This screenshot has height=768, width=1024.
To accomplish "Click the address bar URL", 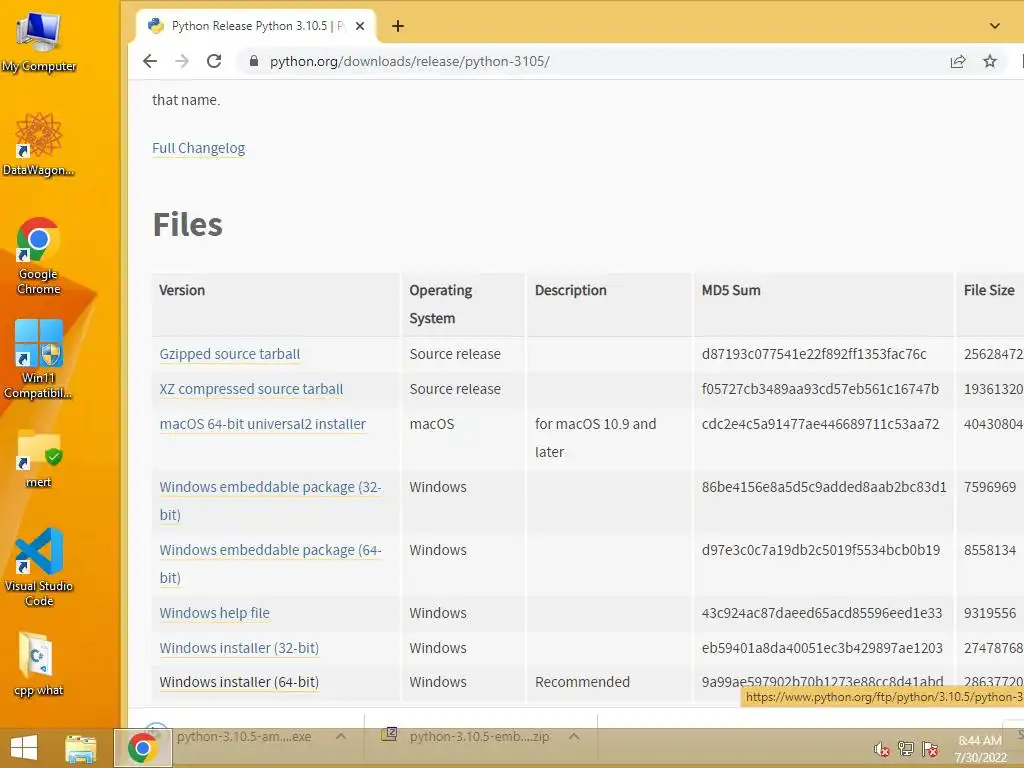I will click(x=409, y=61).
